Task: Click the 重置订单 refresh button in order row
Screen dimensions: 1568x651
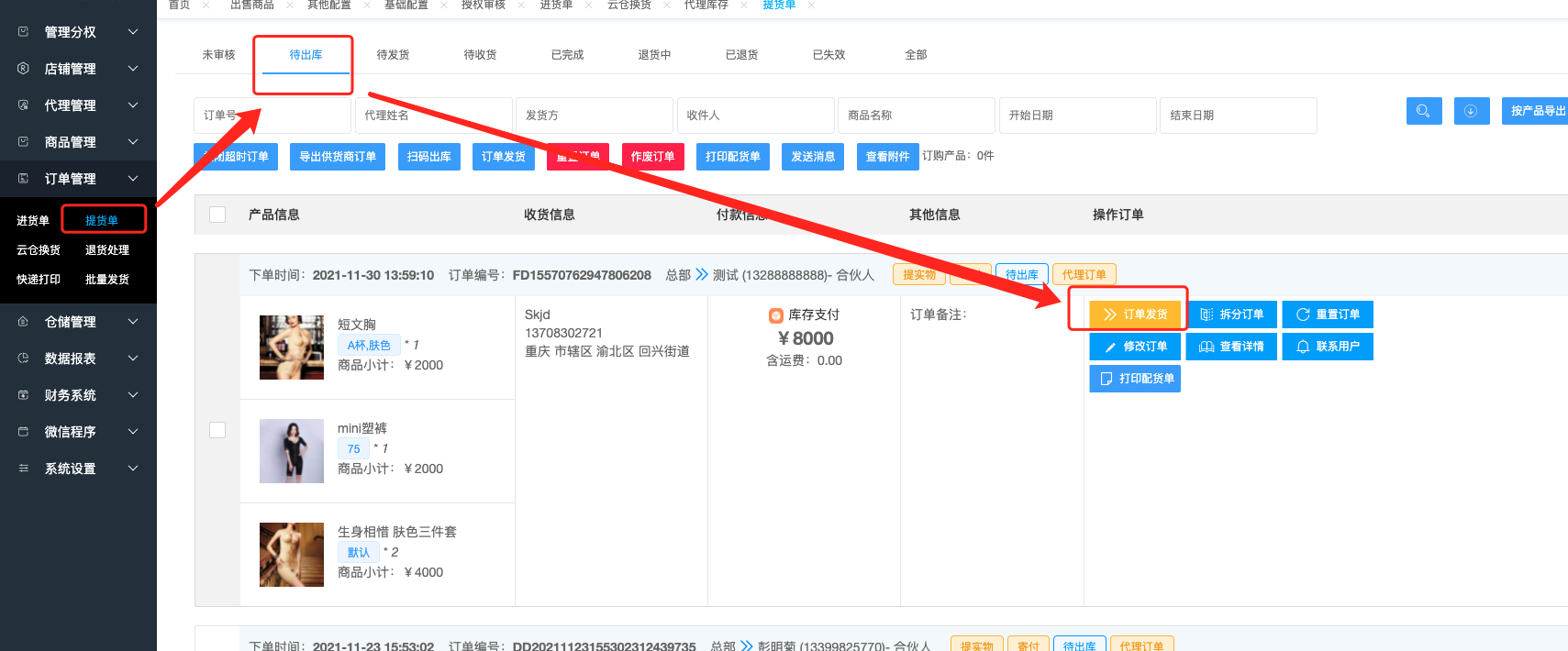Action: coord(1327,314)
